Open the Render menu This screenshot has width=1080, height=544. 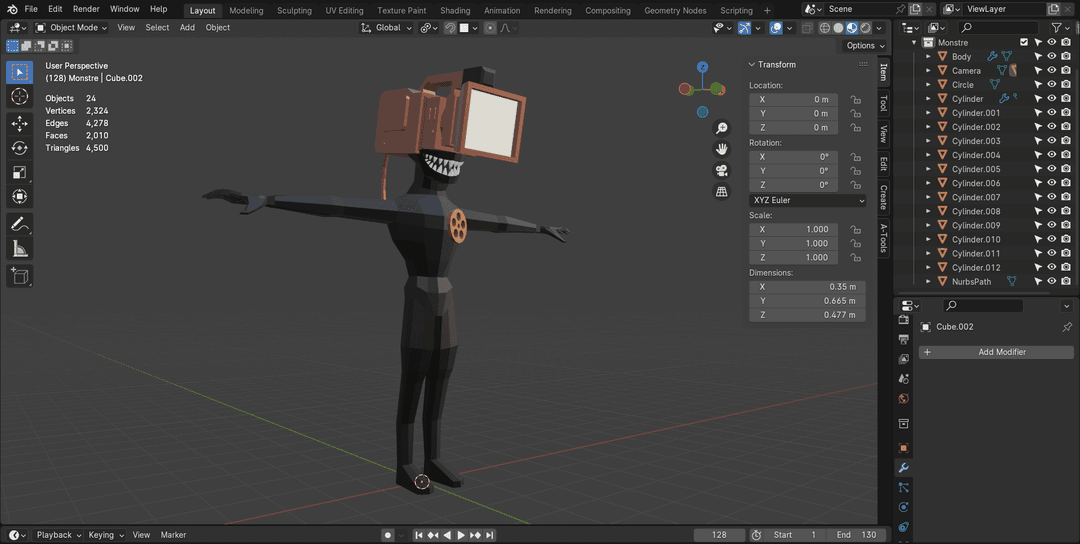(x=86, y=9)
